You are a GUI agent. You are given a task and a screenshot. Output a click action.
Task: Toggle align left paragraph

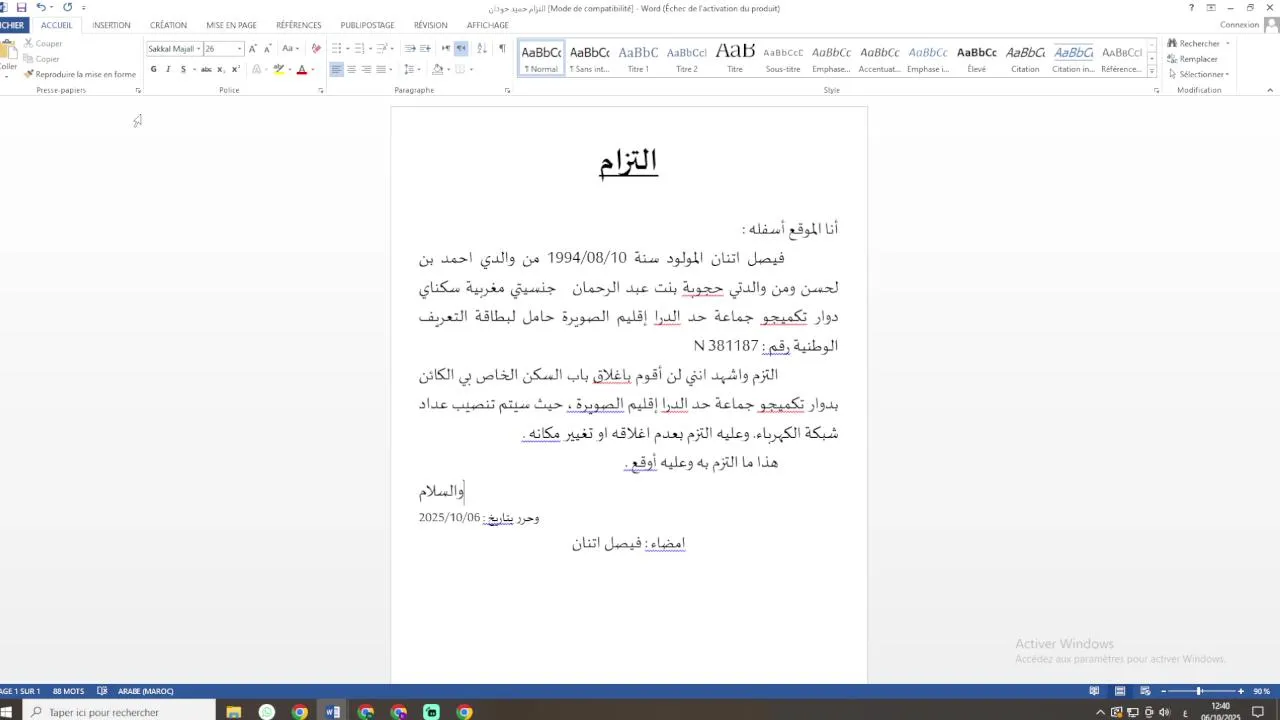(336, 69)
